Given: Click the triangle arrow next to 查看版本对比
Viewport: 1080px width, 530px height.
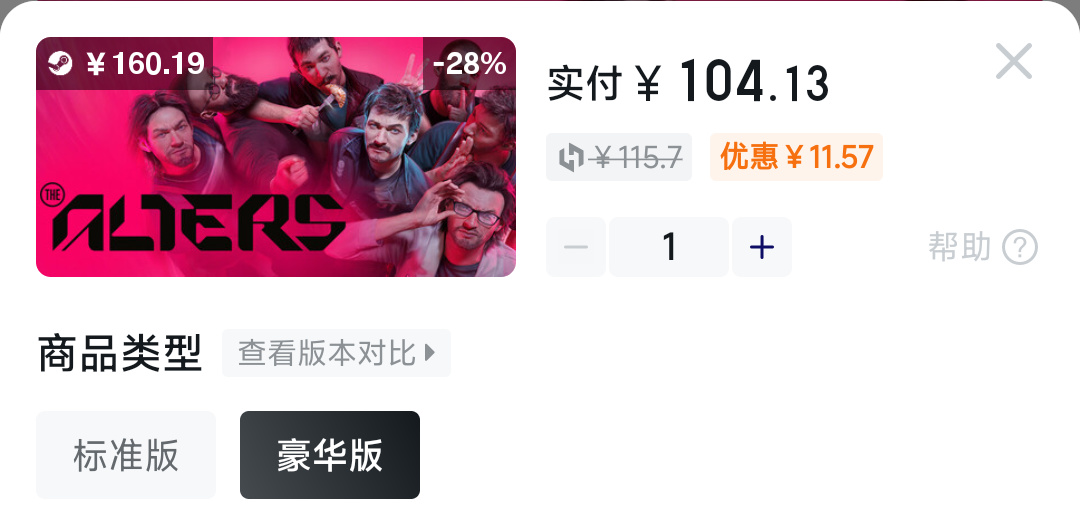Looking at the screenshot, I should pos(430,353).
